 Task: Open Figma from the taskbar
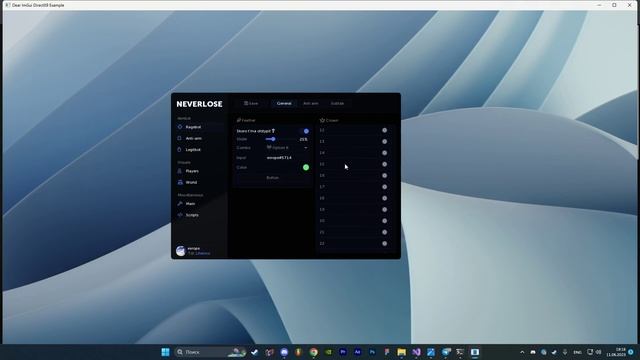[x=387, y=352]
